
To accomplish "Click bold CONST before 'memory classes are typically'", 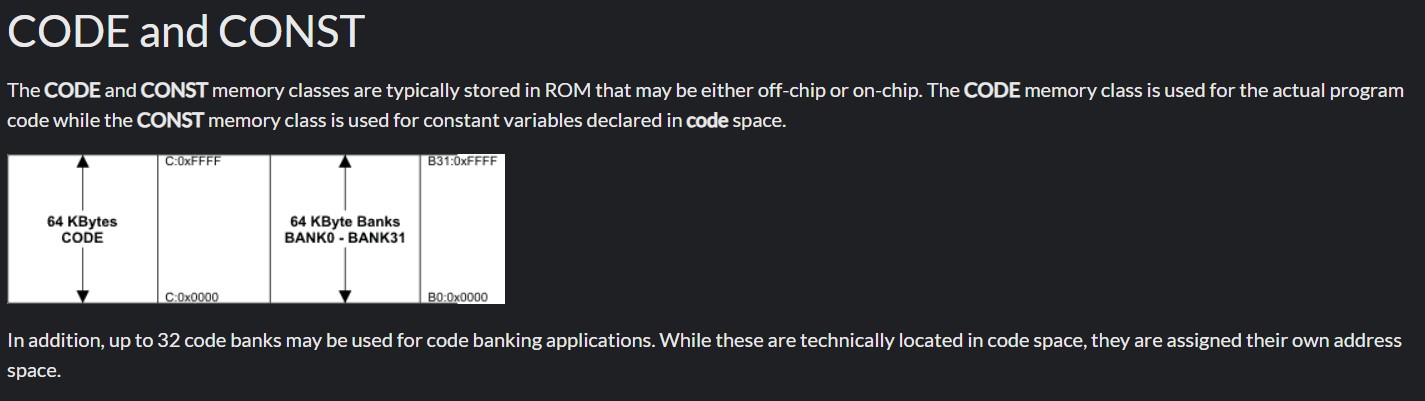I will click(175, 91).
